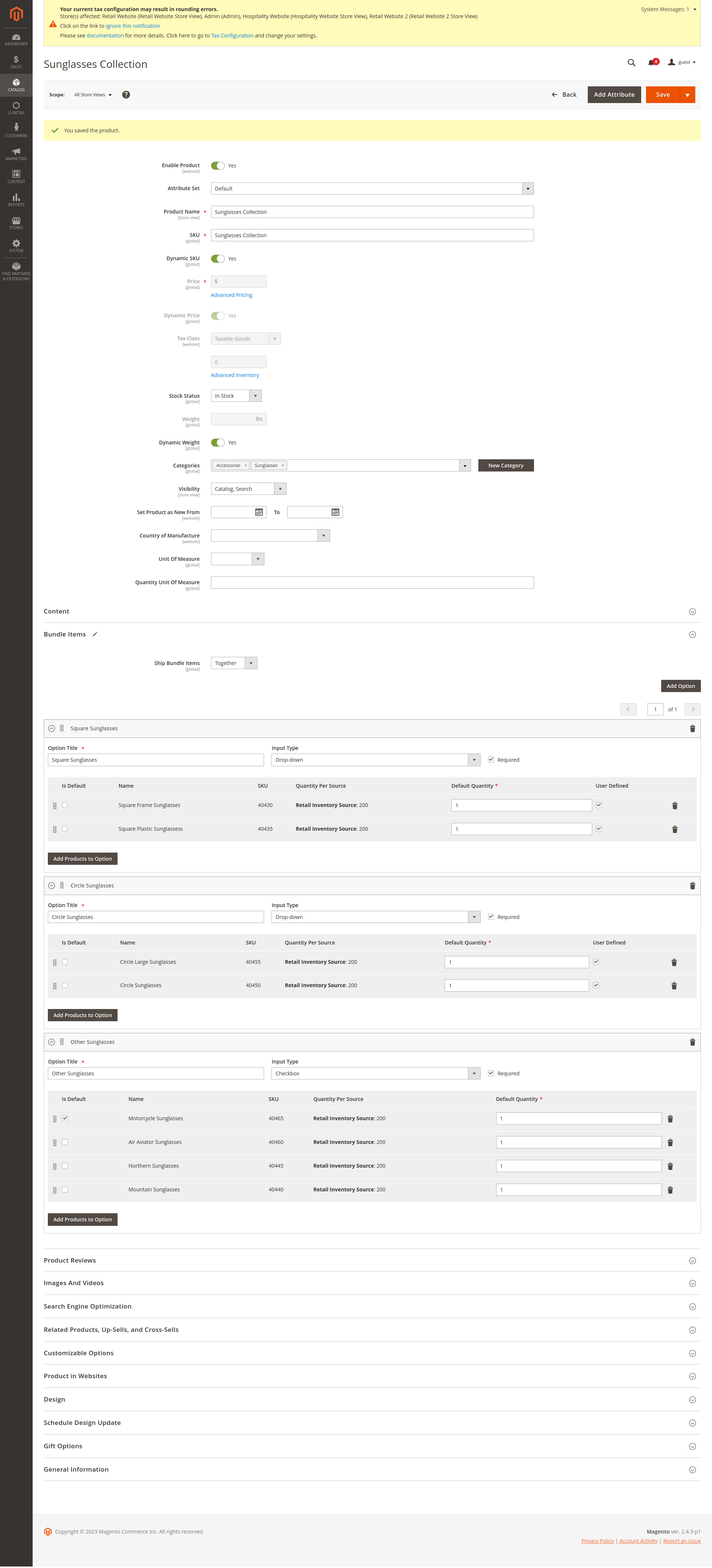Click the Add Option button

pos(680,686)
